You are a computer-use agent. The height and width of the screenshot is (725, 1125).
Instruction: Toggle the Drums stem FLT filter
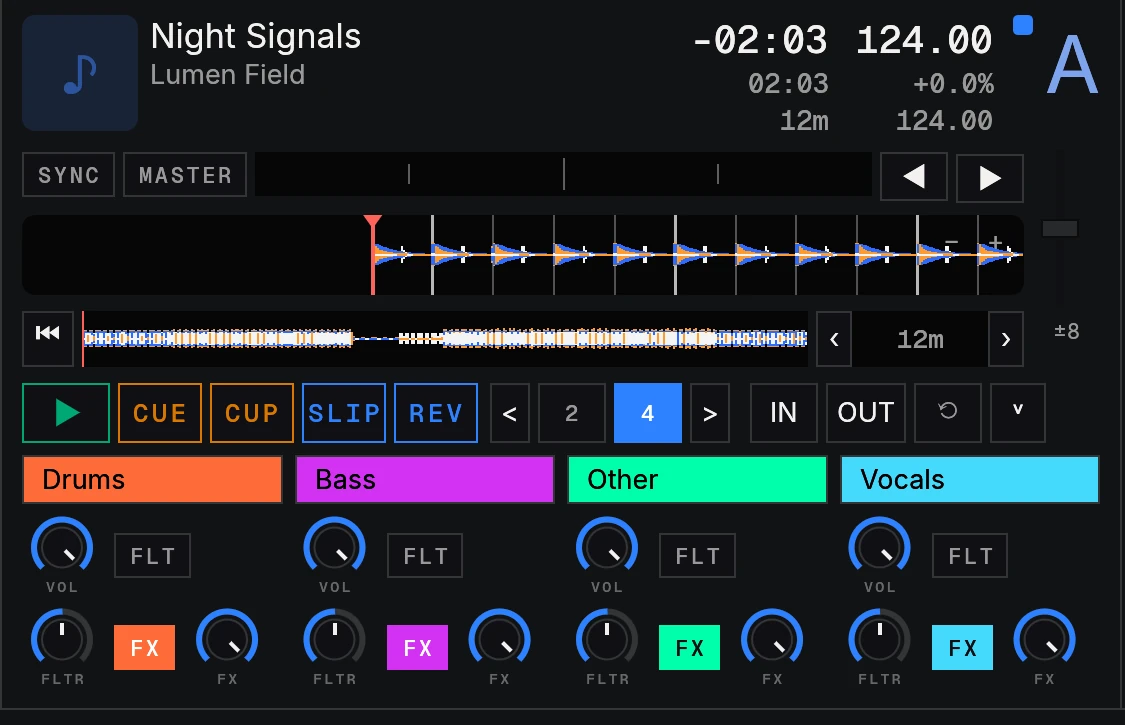pos(152,556)
